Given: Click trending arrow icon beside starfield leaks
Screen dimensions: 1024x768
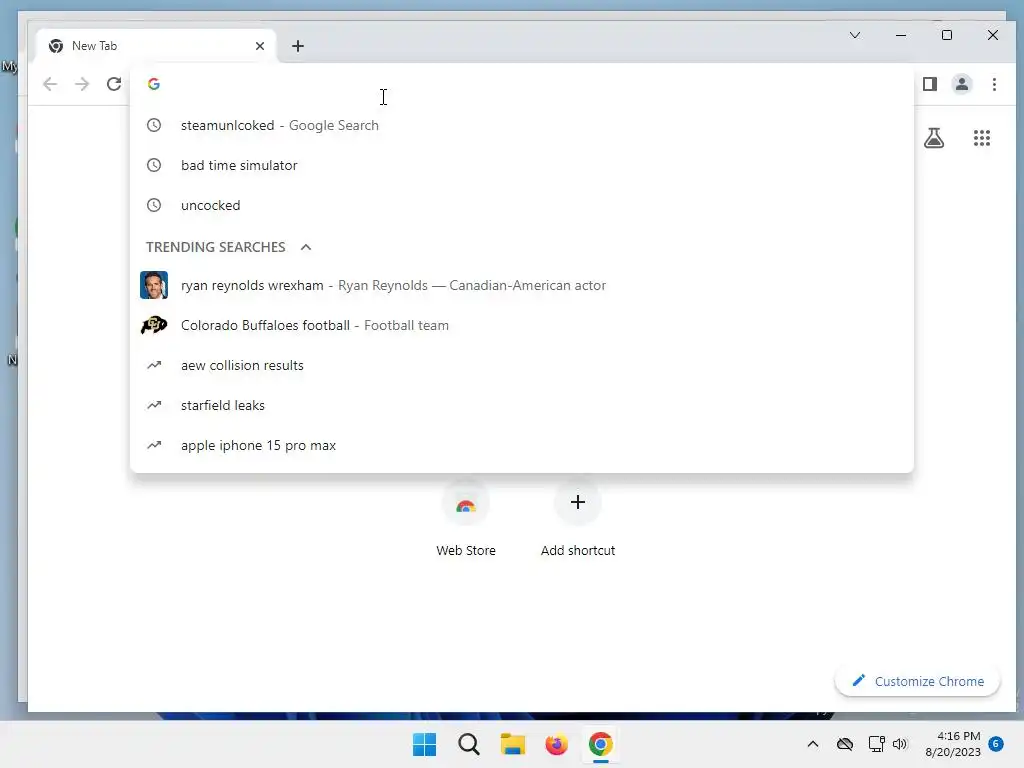Looking at the screenshot, I should 154,405.
